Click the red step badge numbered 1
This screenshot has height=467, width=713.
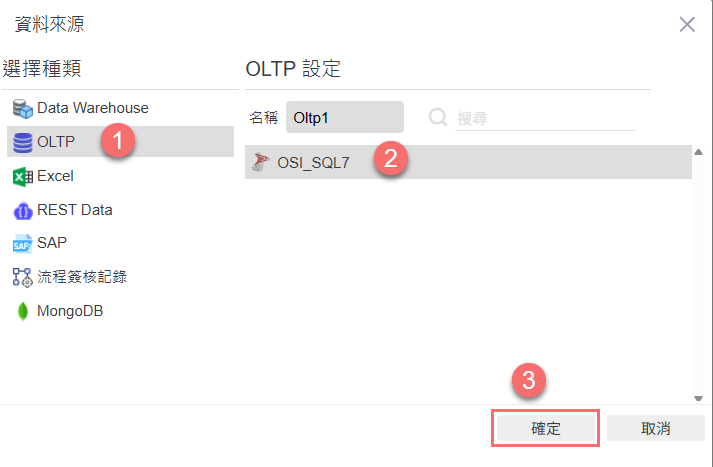(x=118, y=142)
